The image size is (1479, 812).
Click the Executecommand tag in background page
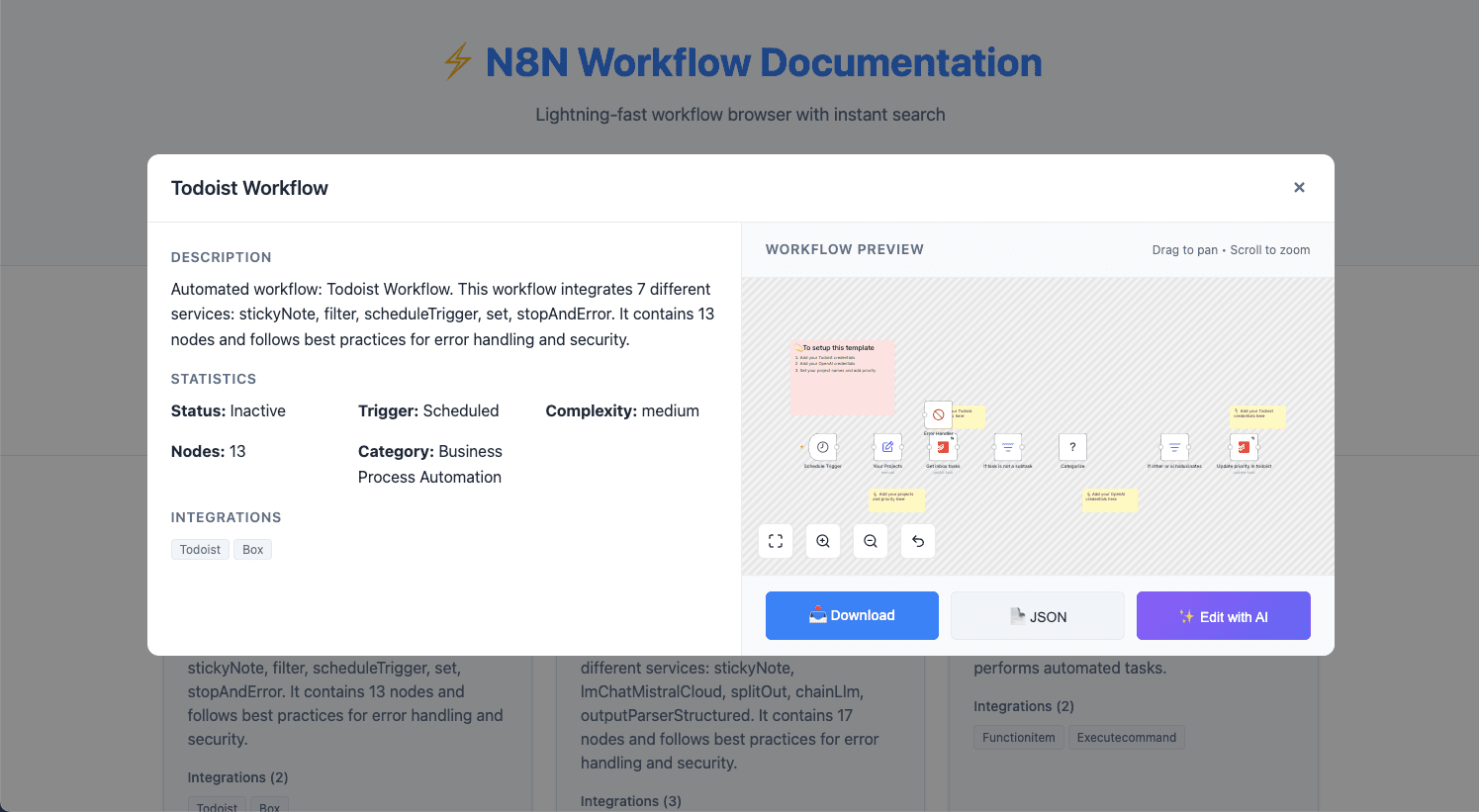[x=1127, y=738]
